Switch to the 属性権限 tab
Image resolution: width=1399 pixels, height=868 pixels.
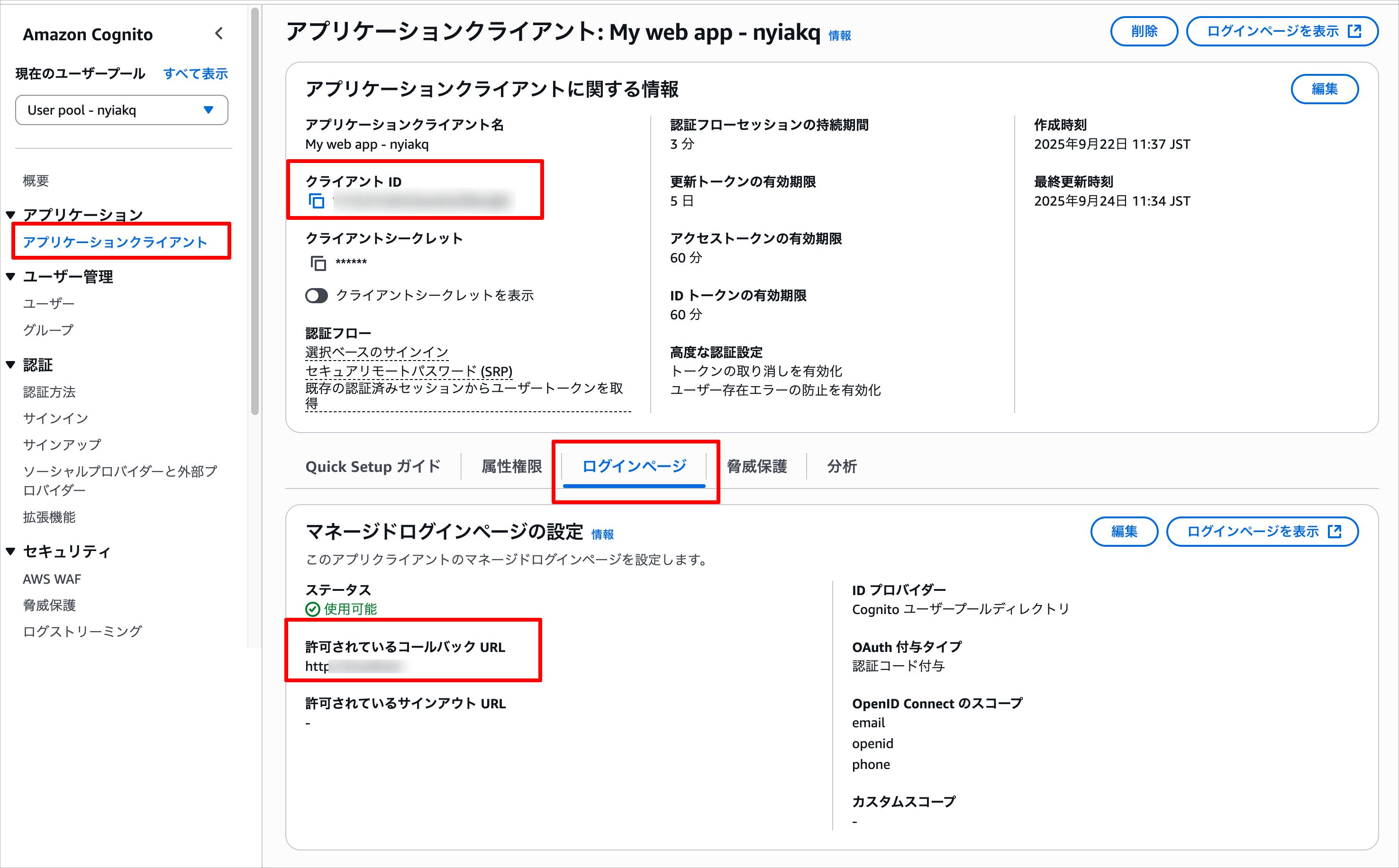coord(511,466)
